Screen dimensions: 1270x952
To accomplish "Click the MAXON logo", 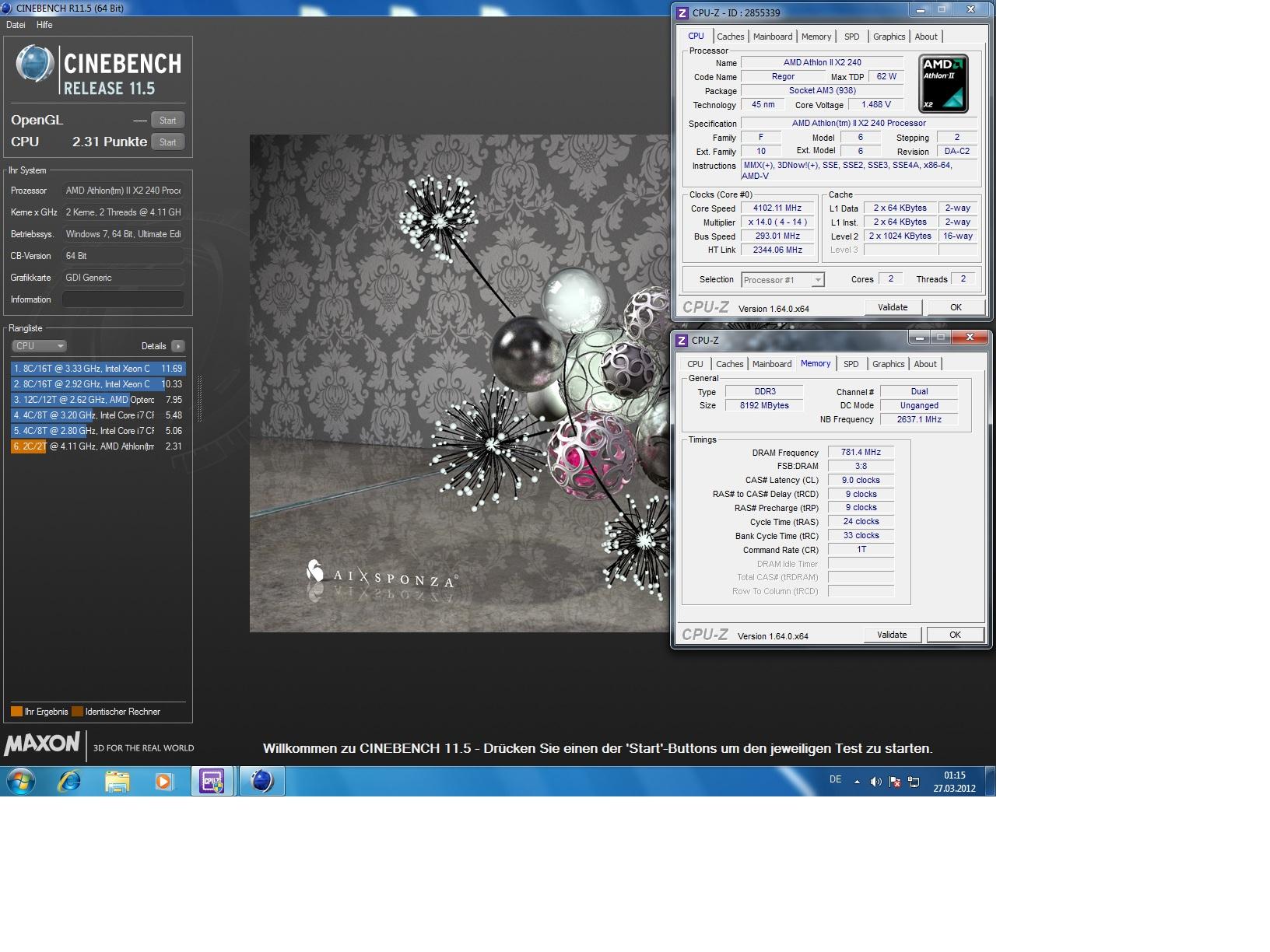I will [x=42, y=744].
